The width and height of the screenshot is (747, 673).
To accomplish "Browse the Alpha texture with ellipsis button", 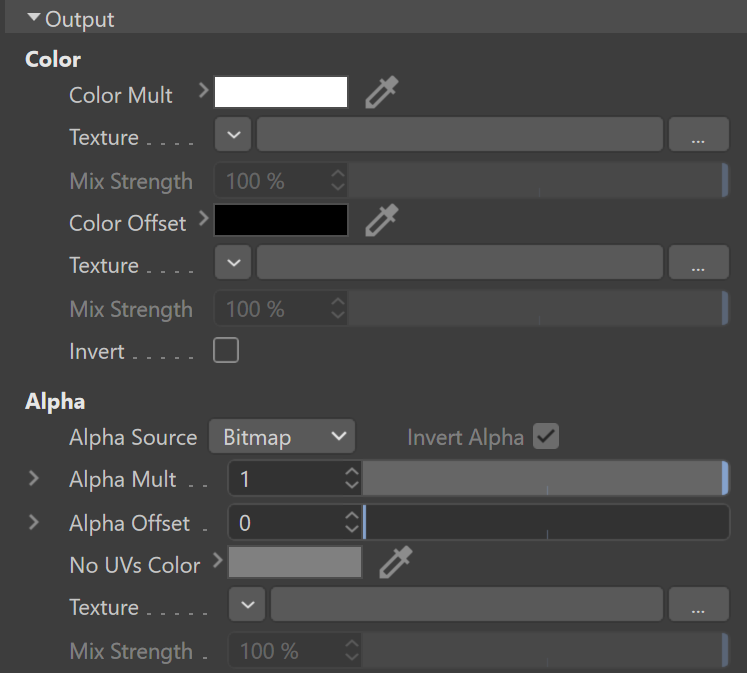I will [698, 604].
